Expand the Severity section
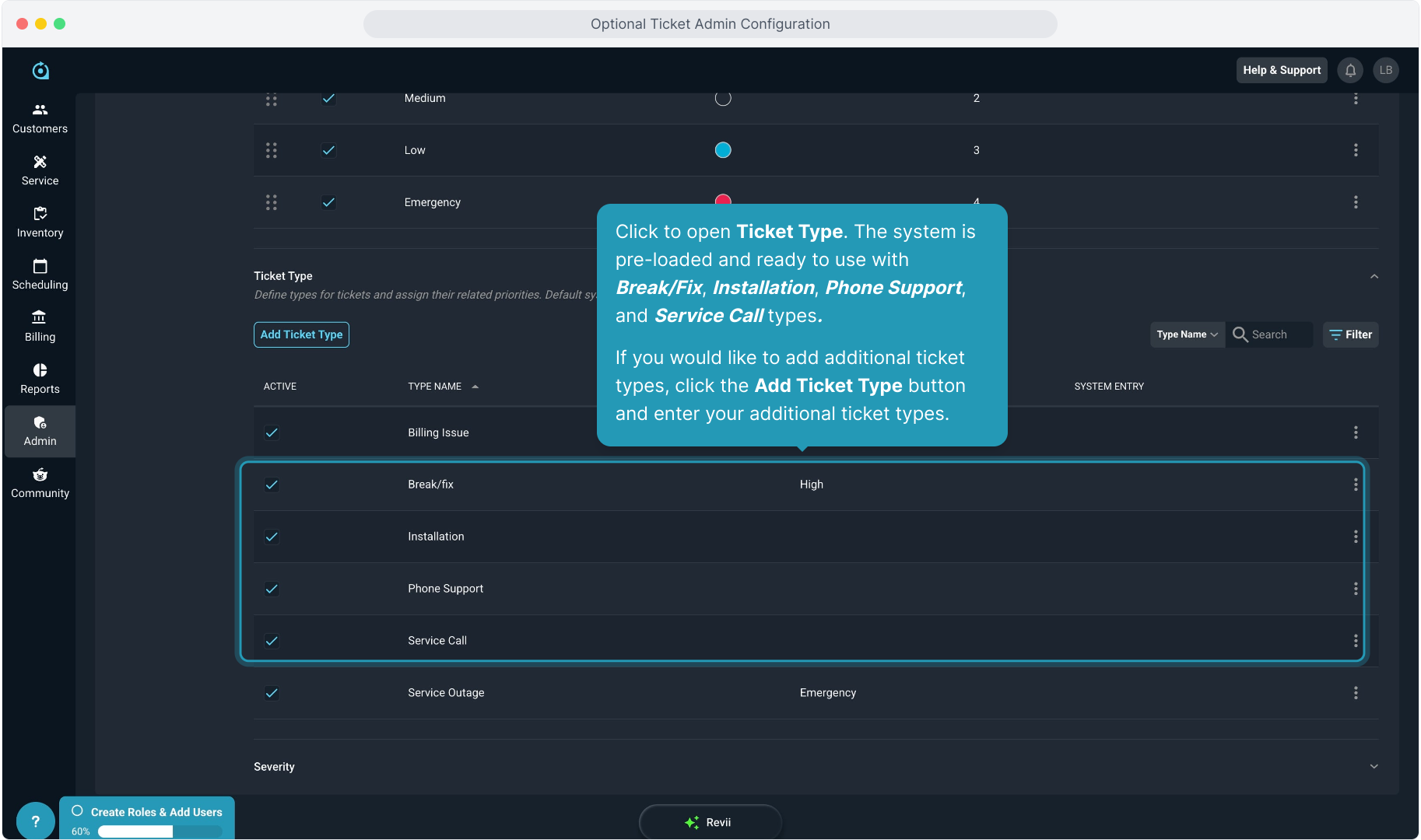The width and height of the screenshot is (1421, 840). 1374,766
